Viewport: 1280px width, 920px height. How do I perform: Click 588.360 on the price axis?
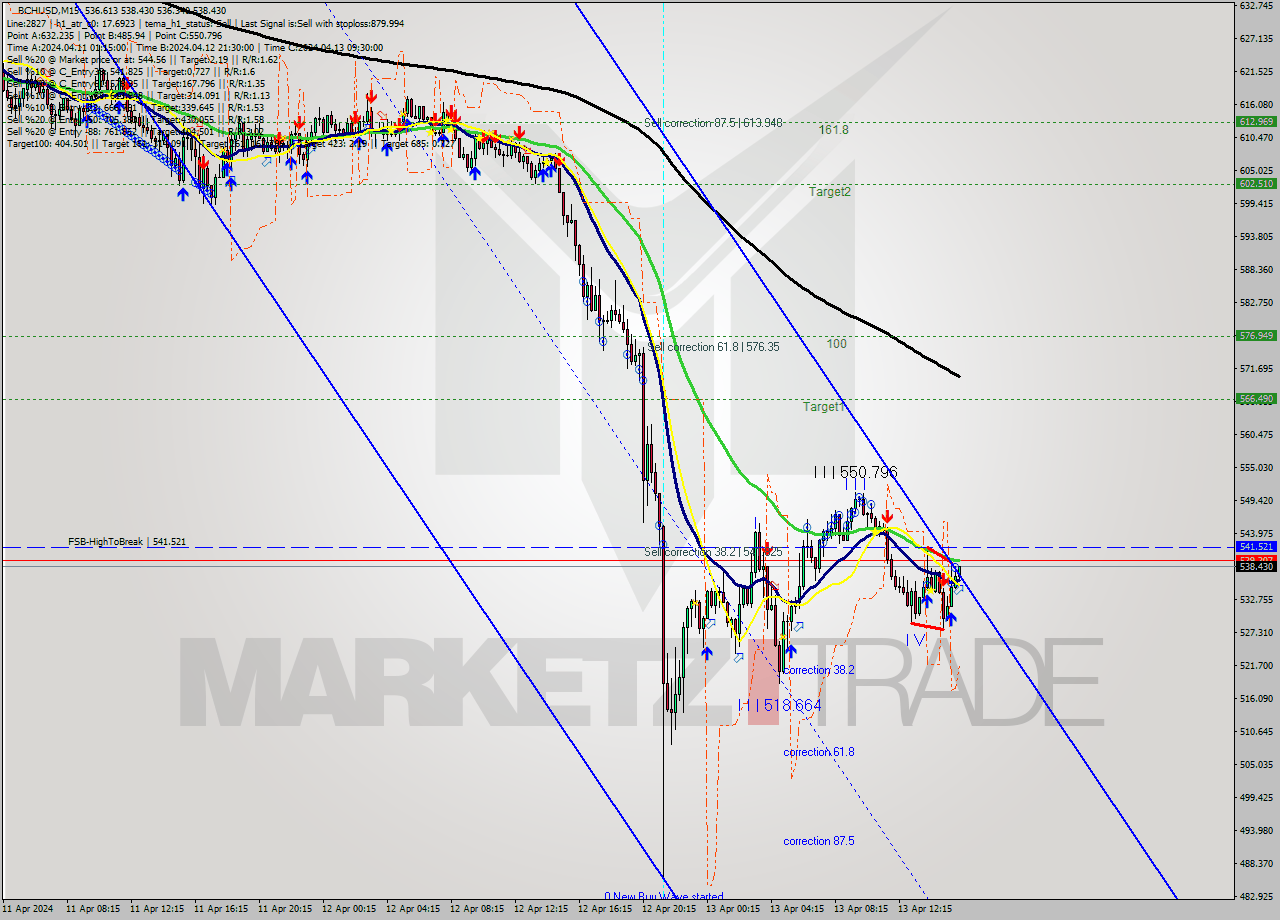pyautogui.click(x=1256, y=270)
